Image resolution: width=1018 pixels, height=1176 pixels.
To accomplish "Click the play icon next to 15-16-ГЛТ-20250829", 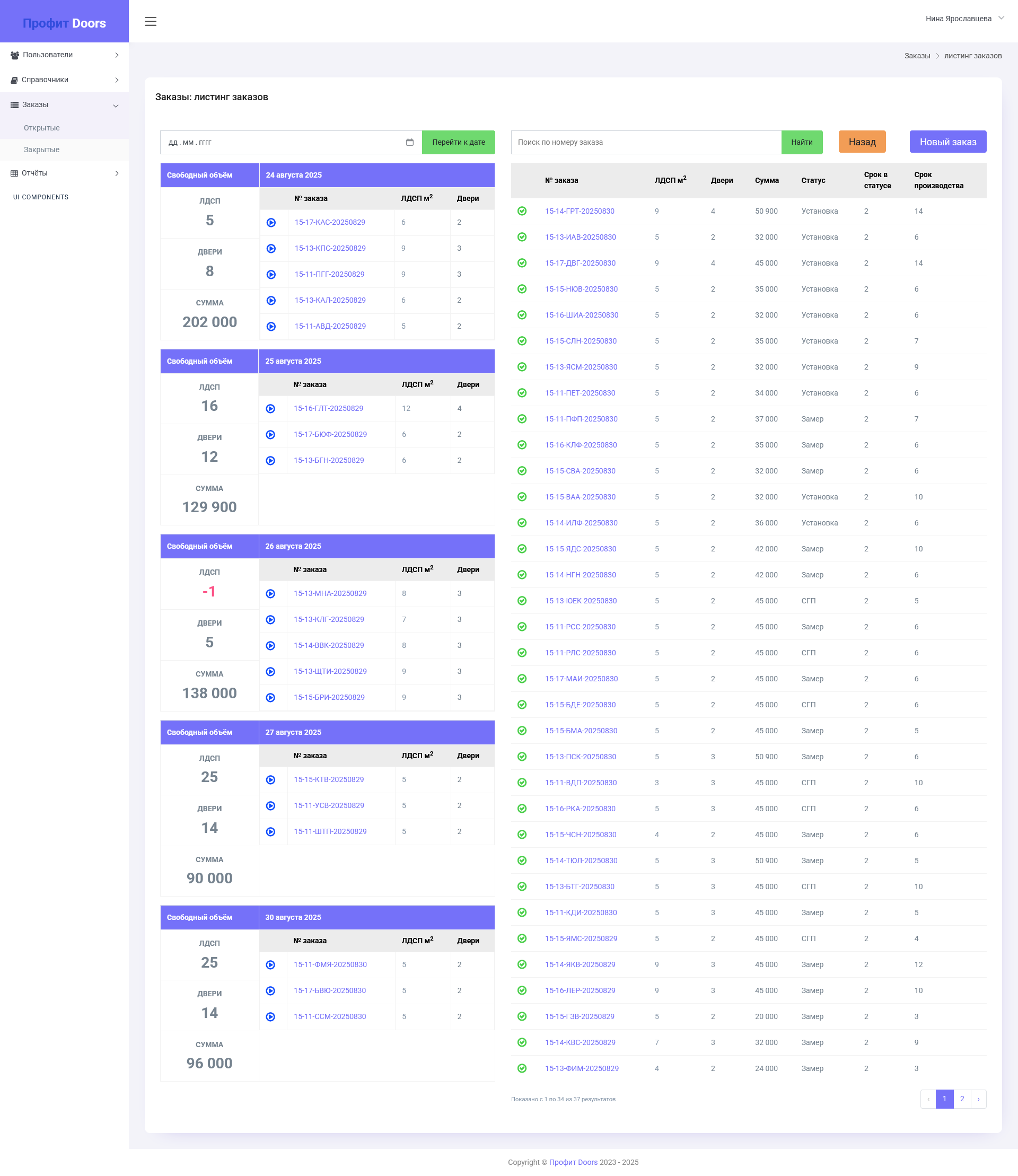I will [271, 408].
